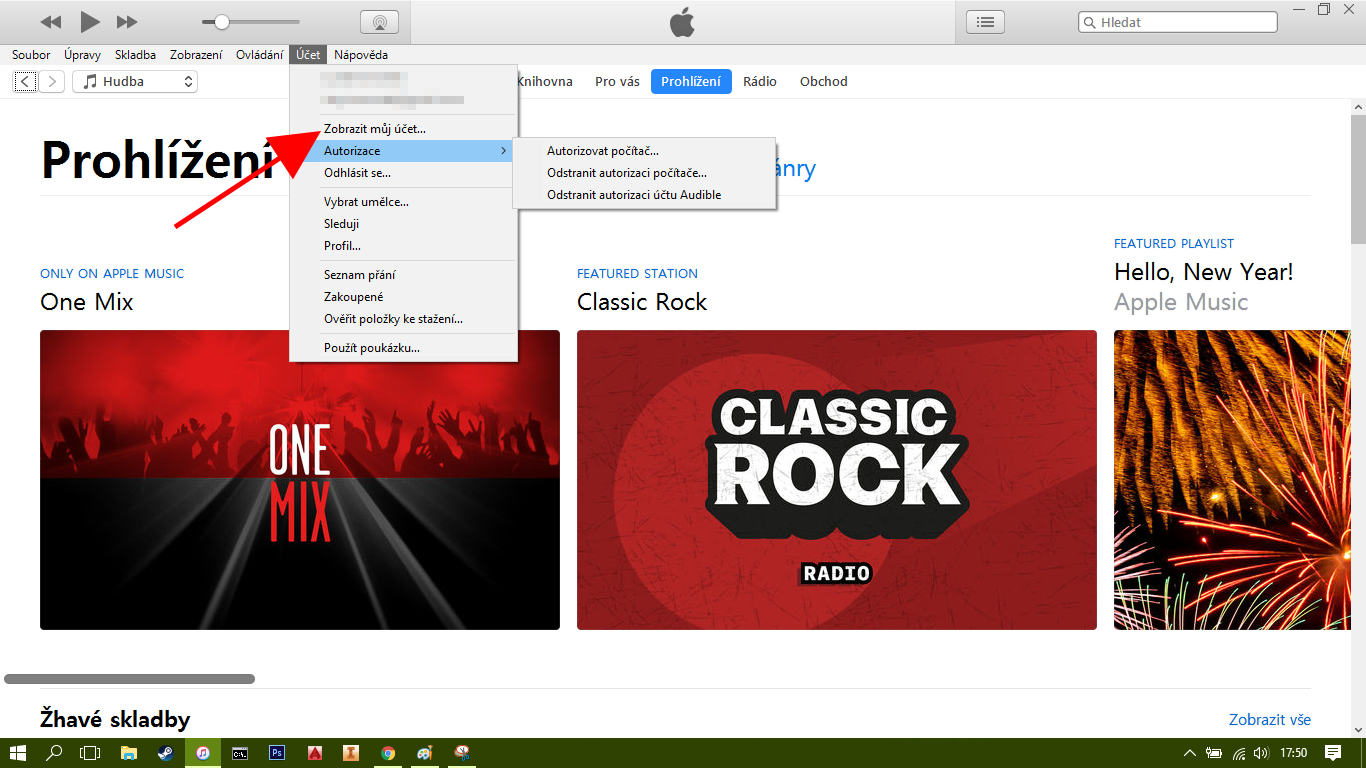1366x768 pixels.
Task: Open the One Mix title link
Action: pyautogui.click(x=87, y=302)
